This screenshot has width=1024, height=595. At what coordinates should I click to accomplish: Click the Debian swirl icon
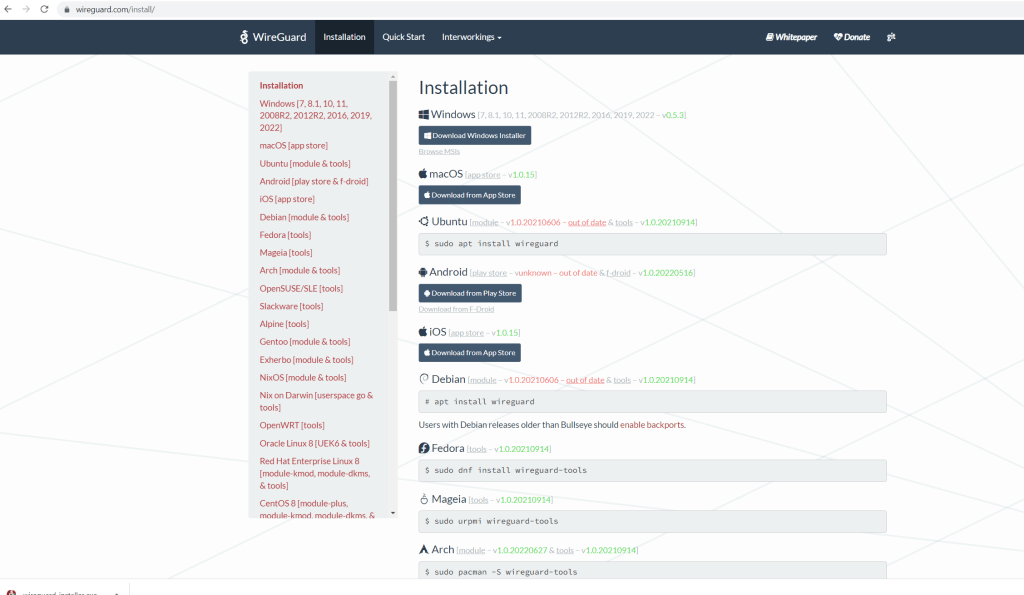click(424, 379)
